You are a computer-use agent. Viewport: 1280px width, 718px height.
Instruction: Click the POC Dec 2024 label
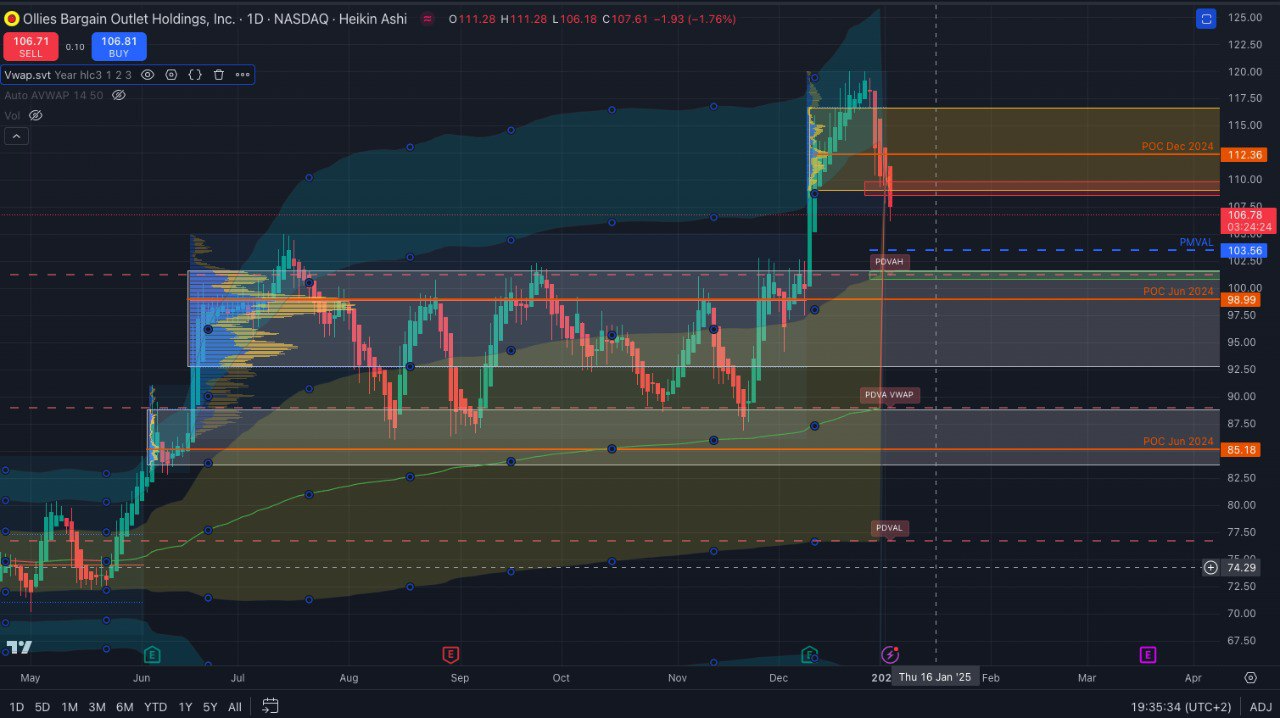[1177, 146]
